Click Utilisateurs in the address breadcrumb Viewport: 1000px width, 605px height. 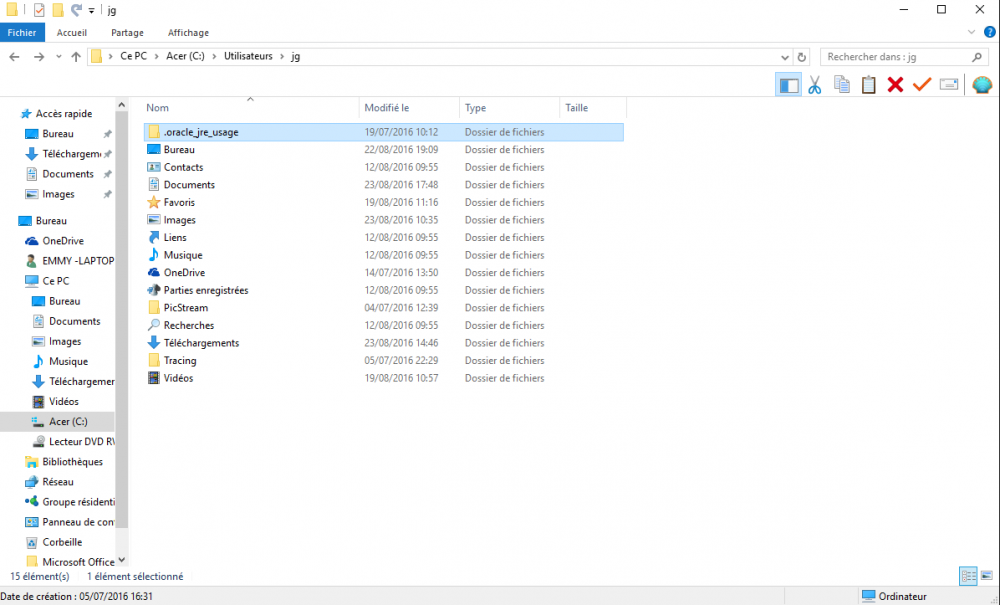[x=248, y=57]
